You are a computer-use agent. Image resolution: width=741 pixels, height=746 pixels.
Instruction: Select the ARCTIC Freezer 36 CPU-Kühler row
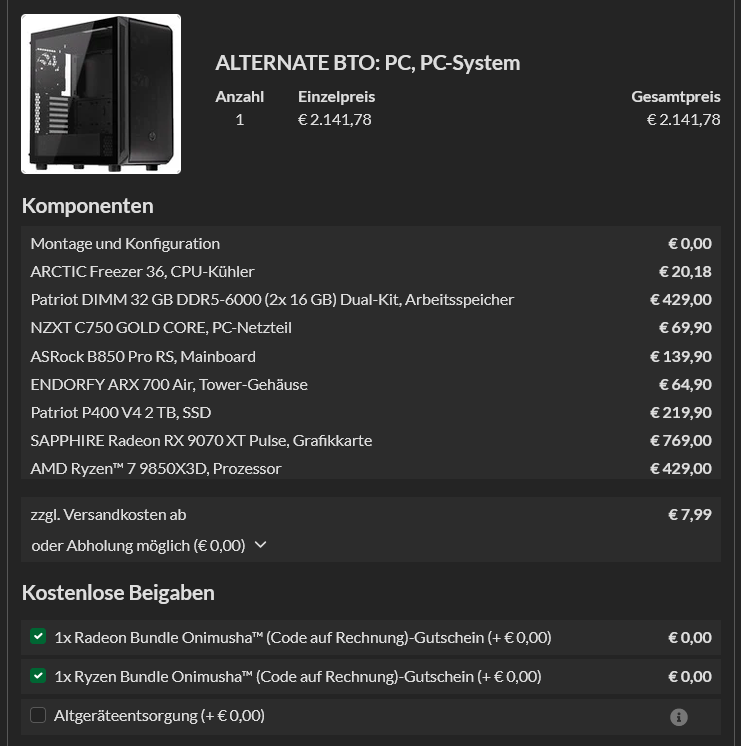coord(371,271)
